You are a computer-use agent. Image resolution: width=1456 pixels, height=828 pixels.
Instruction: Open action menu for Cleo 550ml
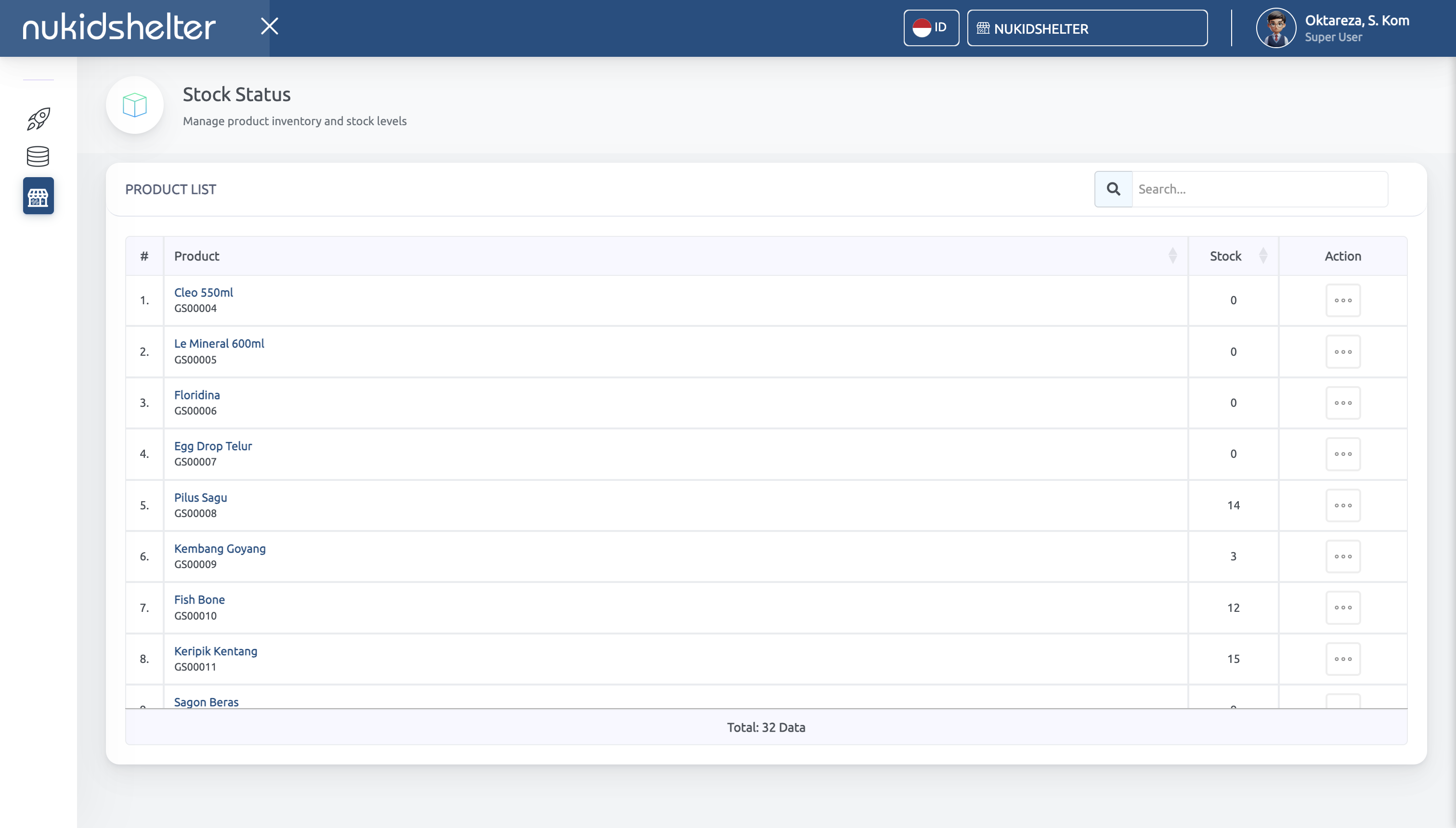click(x=1343, y=300)
